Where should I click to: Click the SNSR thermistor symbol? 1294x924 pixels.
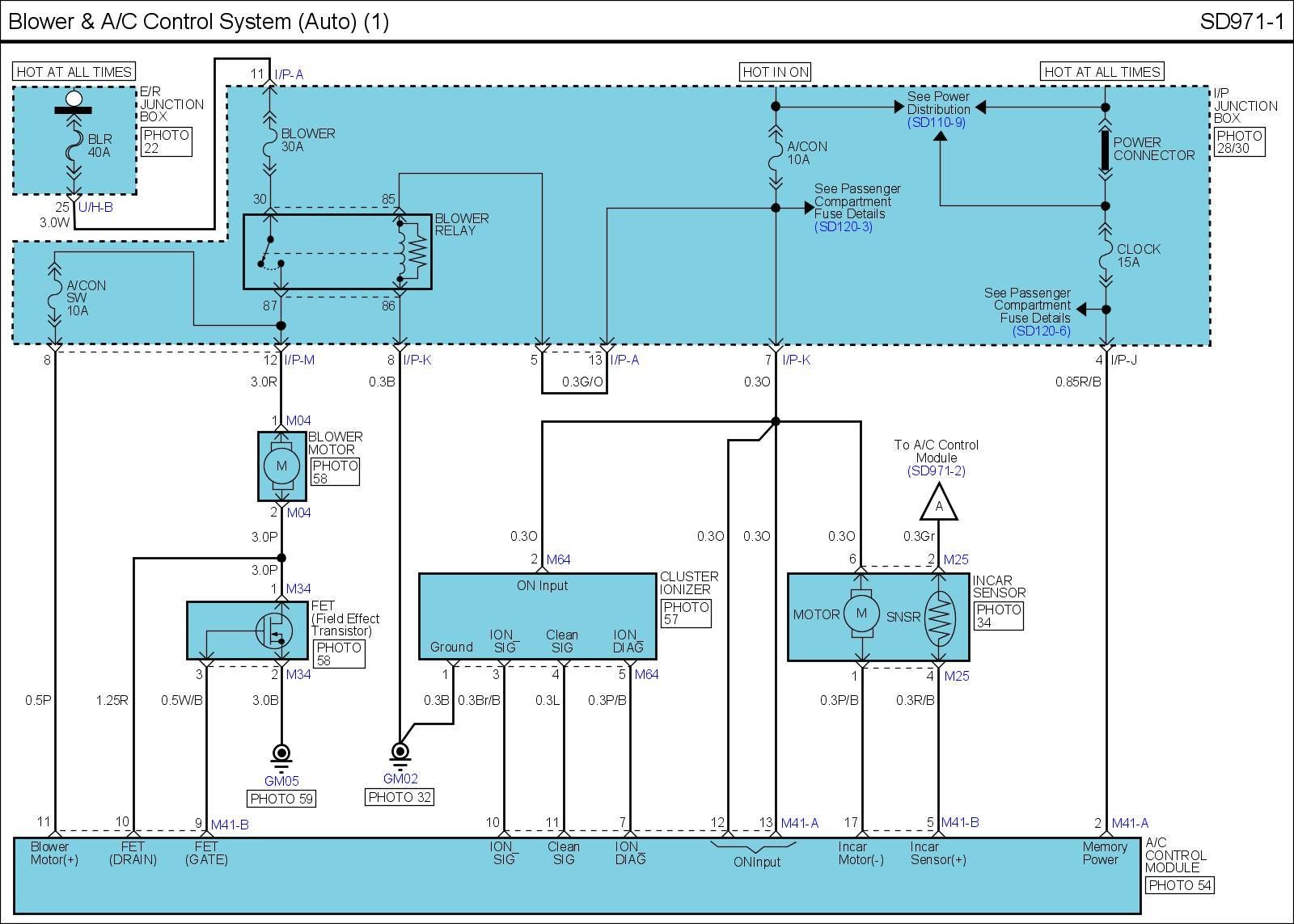tap(938, 617)
